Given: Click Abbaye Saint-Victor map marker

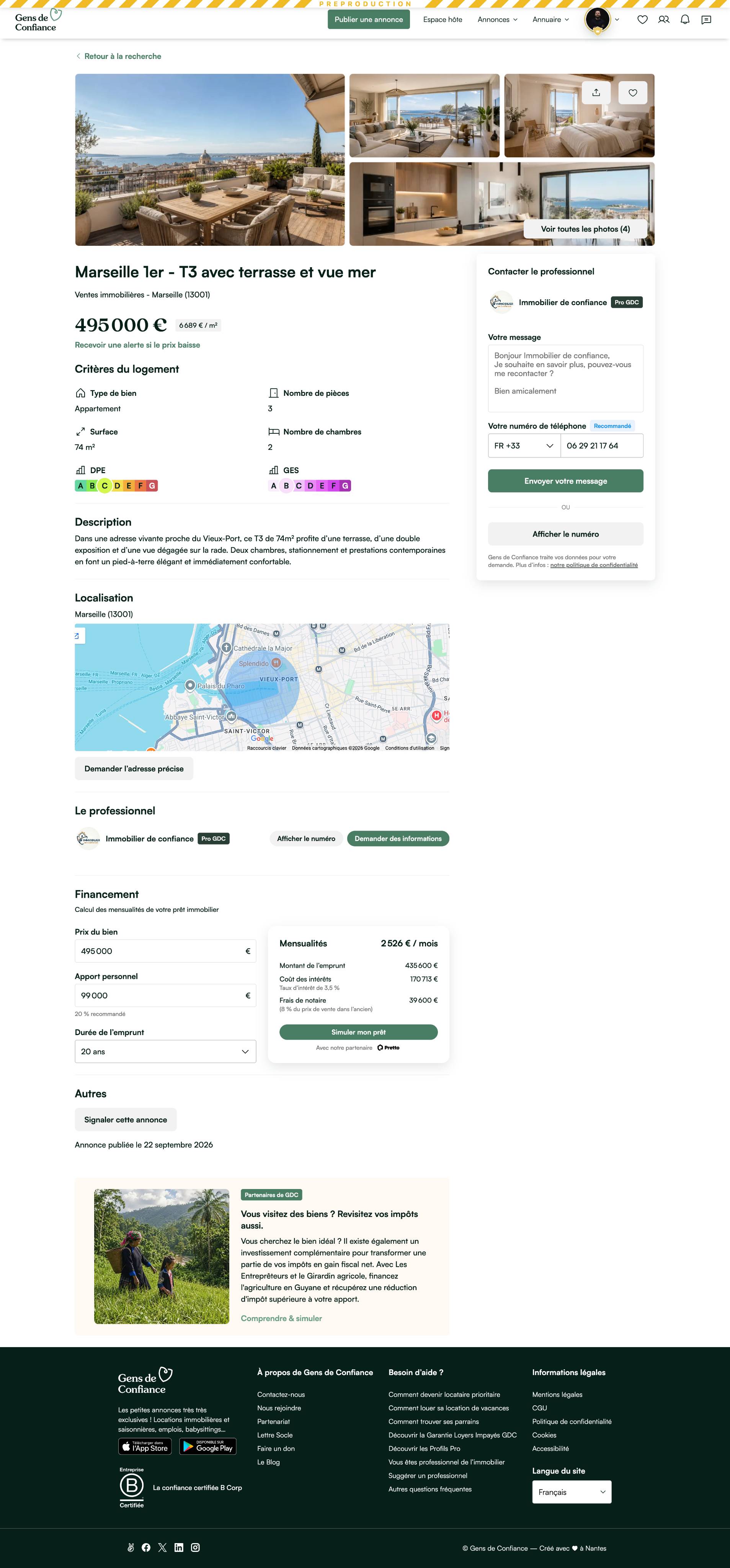Looking at the screenshot, I should point(231,717).
